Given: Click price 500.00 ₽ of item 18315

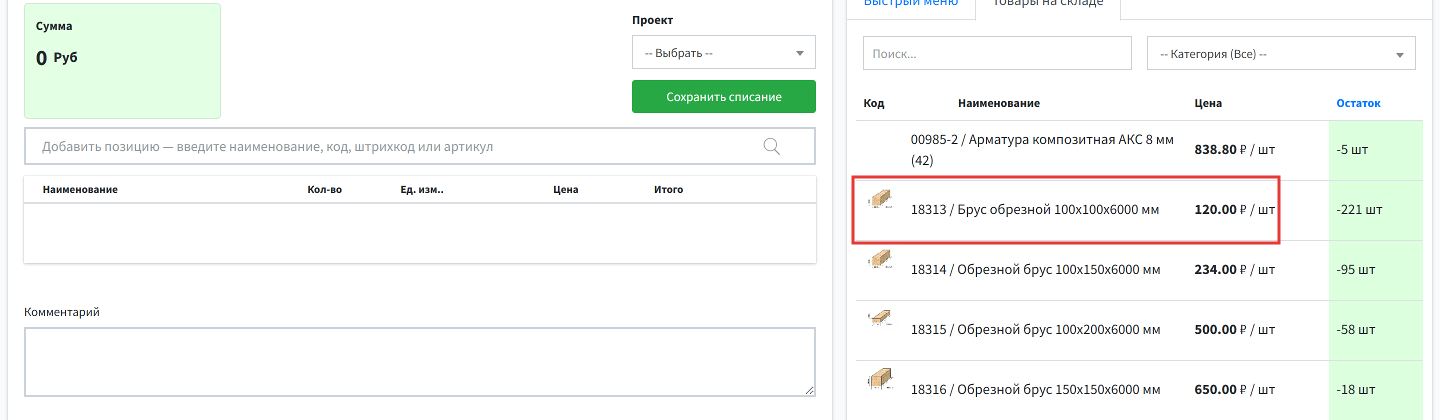Looking at the screenshot, I should point(1235,330).
